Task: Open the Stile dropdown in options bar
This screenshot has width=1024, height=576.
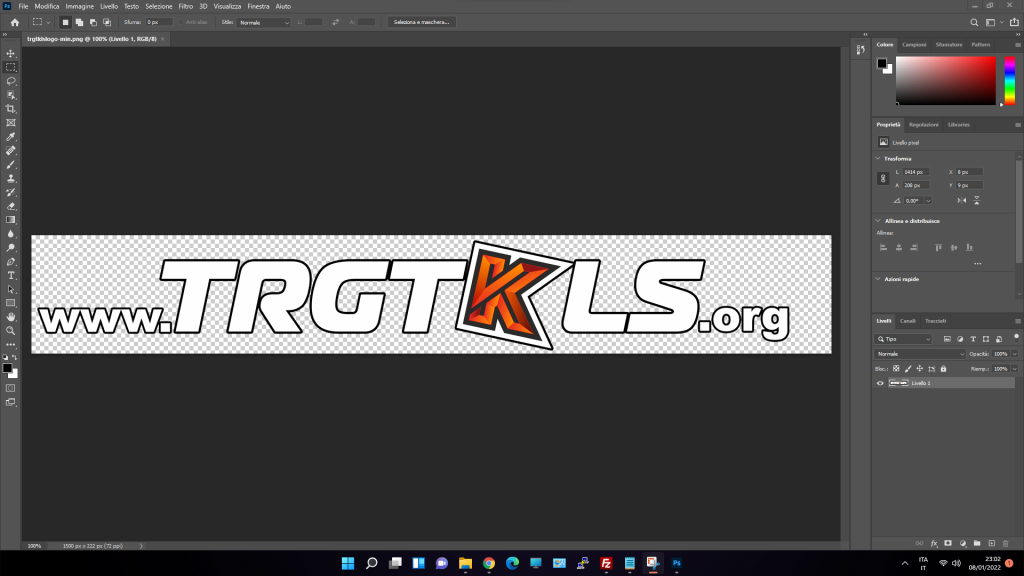Action: point(264,21)
